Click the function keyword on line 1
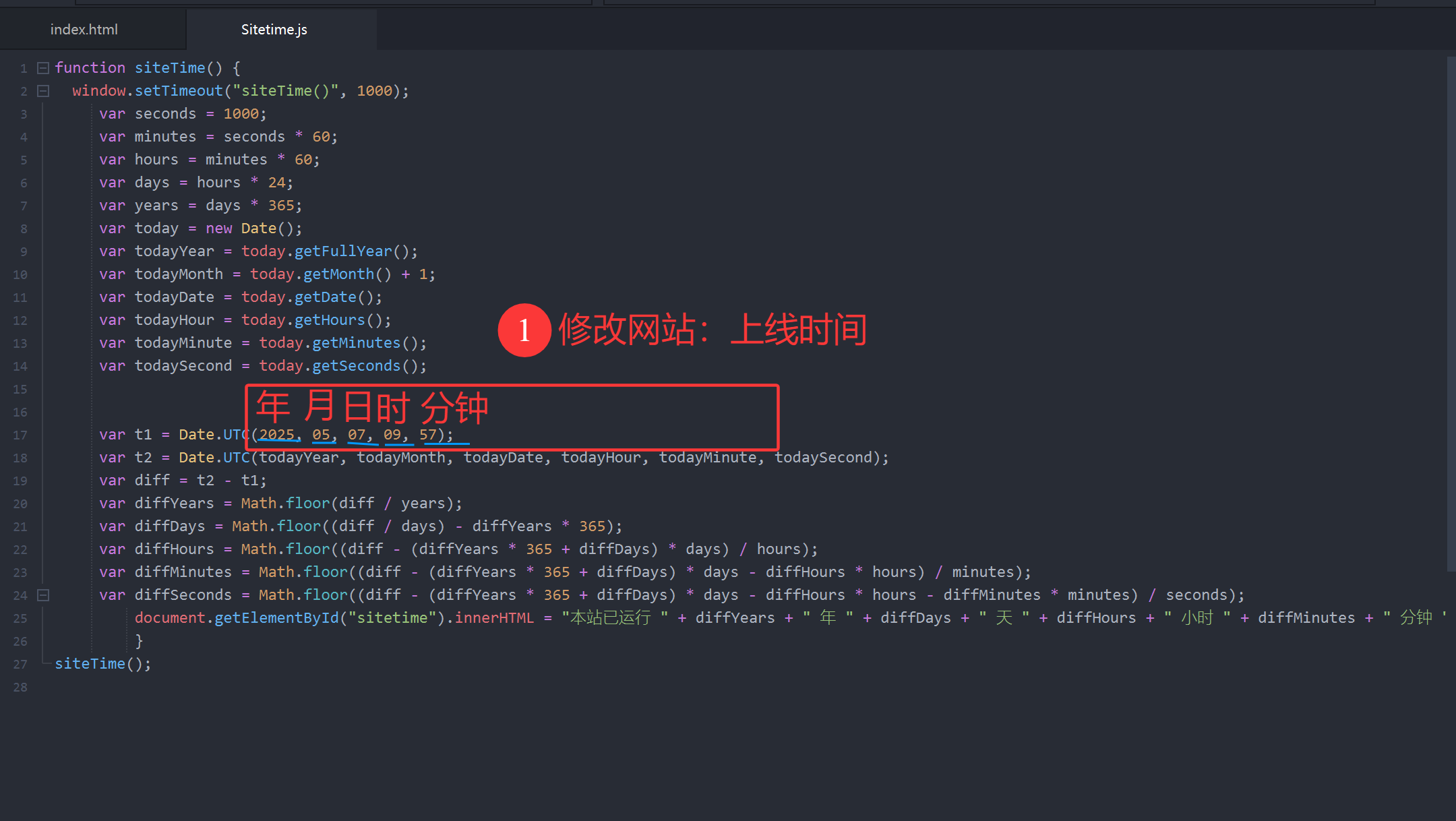Screen dimensions: 1456x821 coord(90,68)
